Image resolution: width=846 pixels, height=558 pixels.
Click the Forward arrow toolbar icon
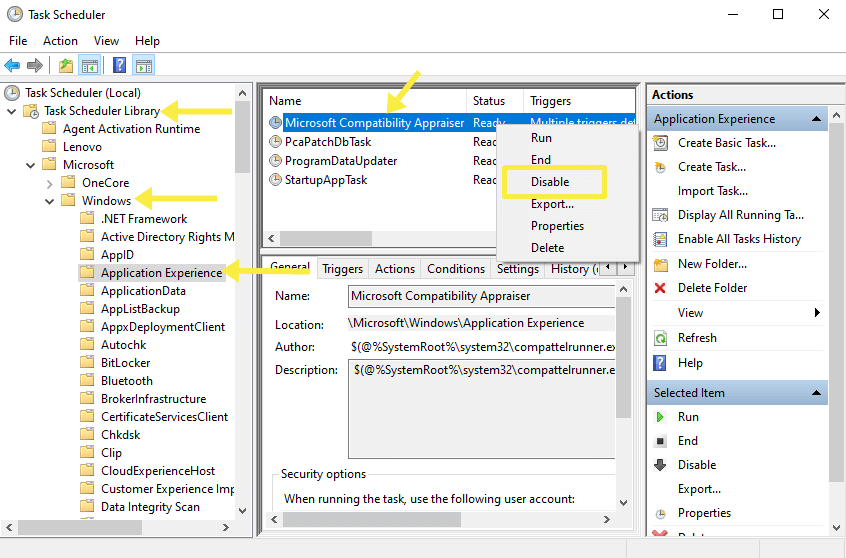(35, 66)
